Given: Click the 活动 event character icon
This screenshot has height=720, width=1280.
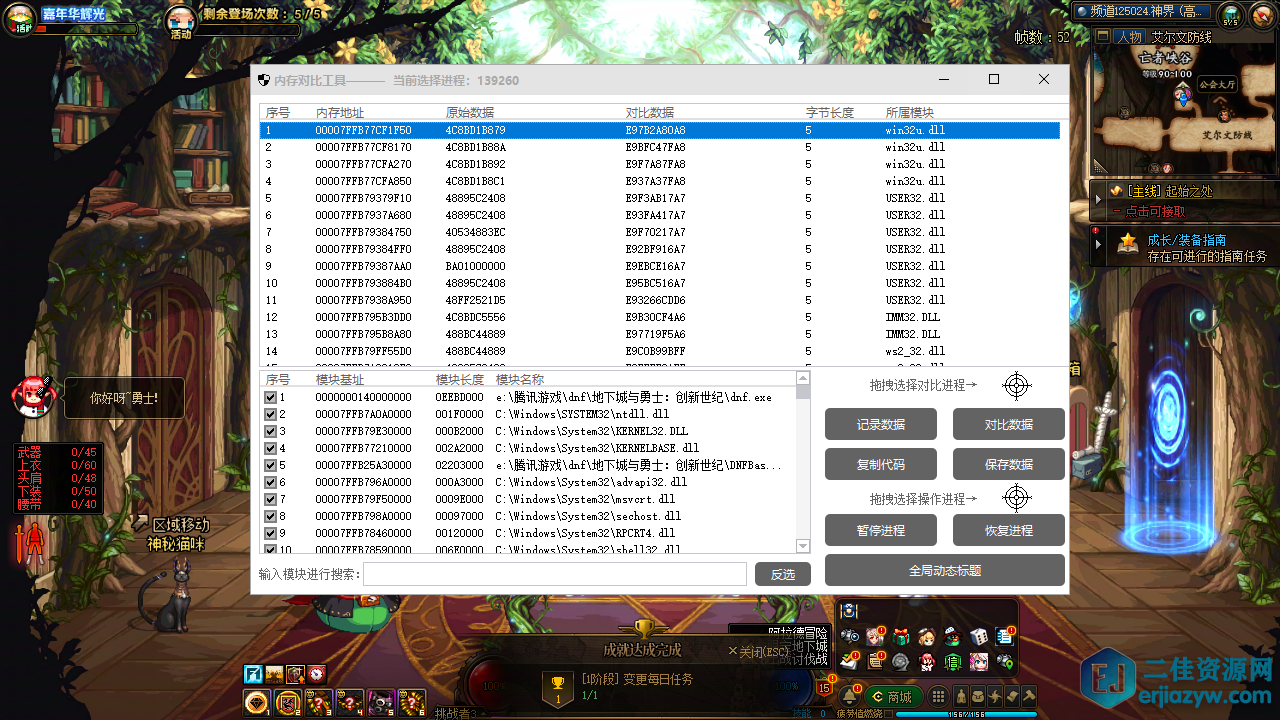Looking at the screenshot, I should point(180,21).
